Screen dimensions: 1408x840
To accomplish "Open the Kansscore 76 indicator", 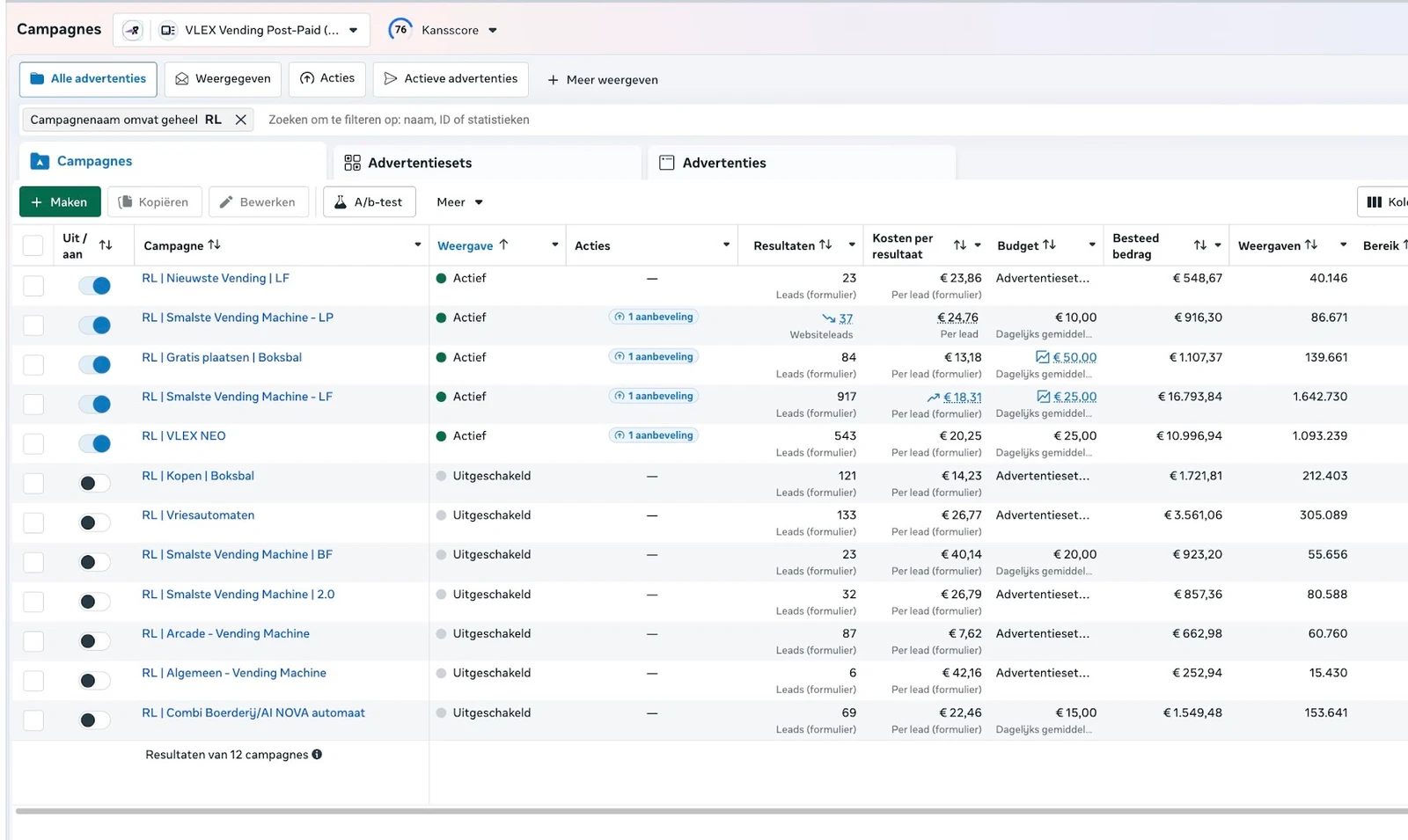I will (400, 30).
